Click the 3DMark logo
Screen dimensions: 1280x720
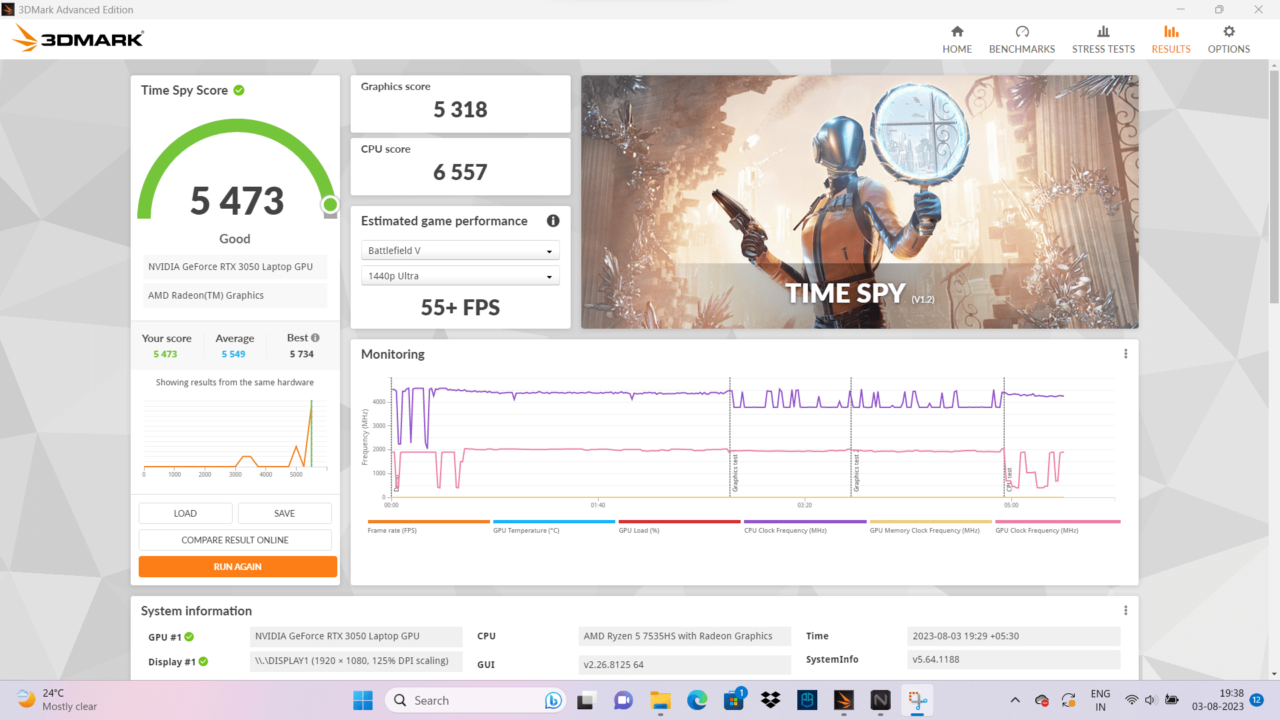[x=79, y=39]
